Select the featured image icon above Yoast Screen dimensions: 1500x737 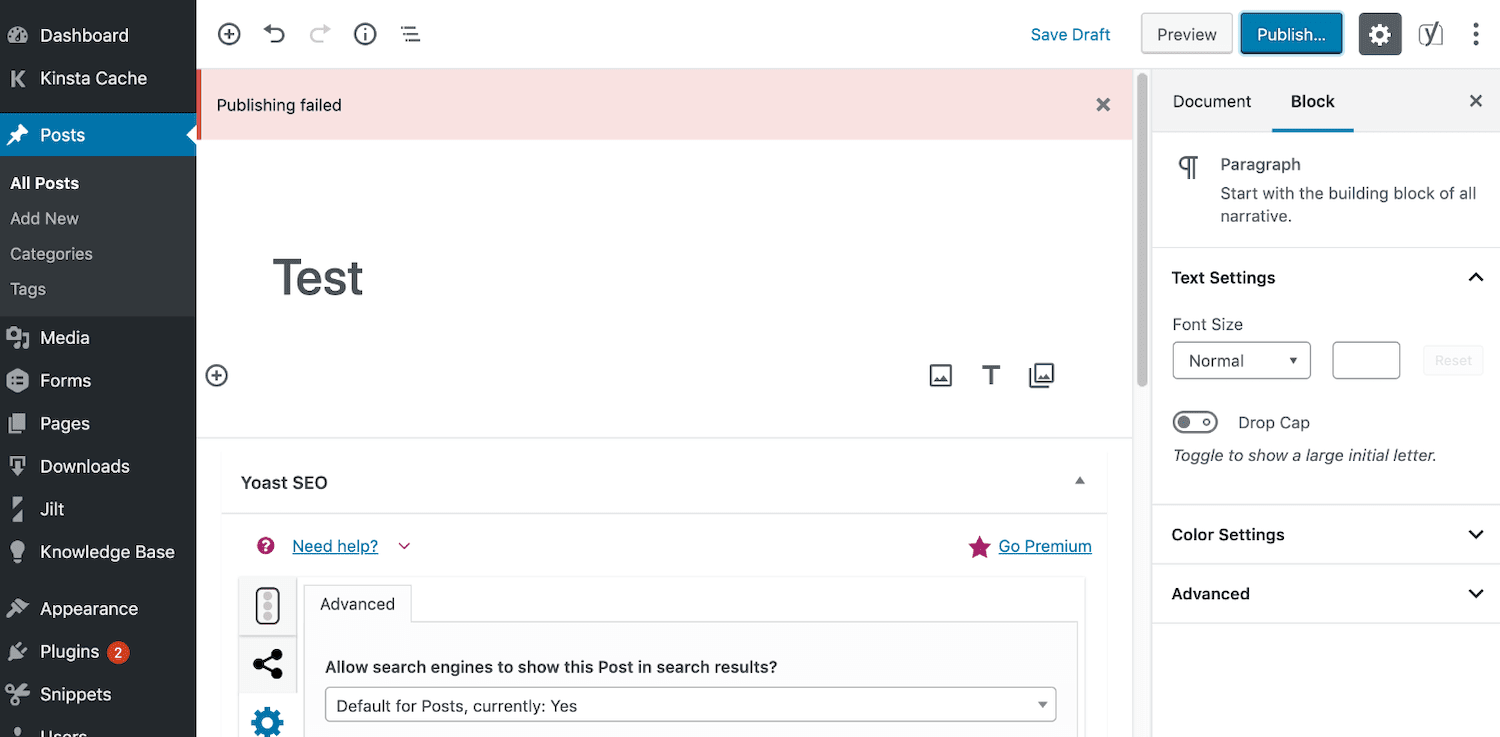(940, 375)
